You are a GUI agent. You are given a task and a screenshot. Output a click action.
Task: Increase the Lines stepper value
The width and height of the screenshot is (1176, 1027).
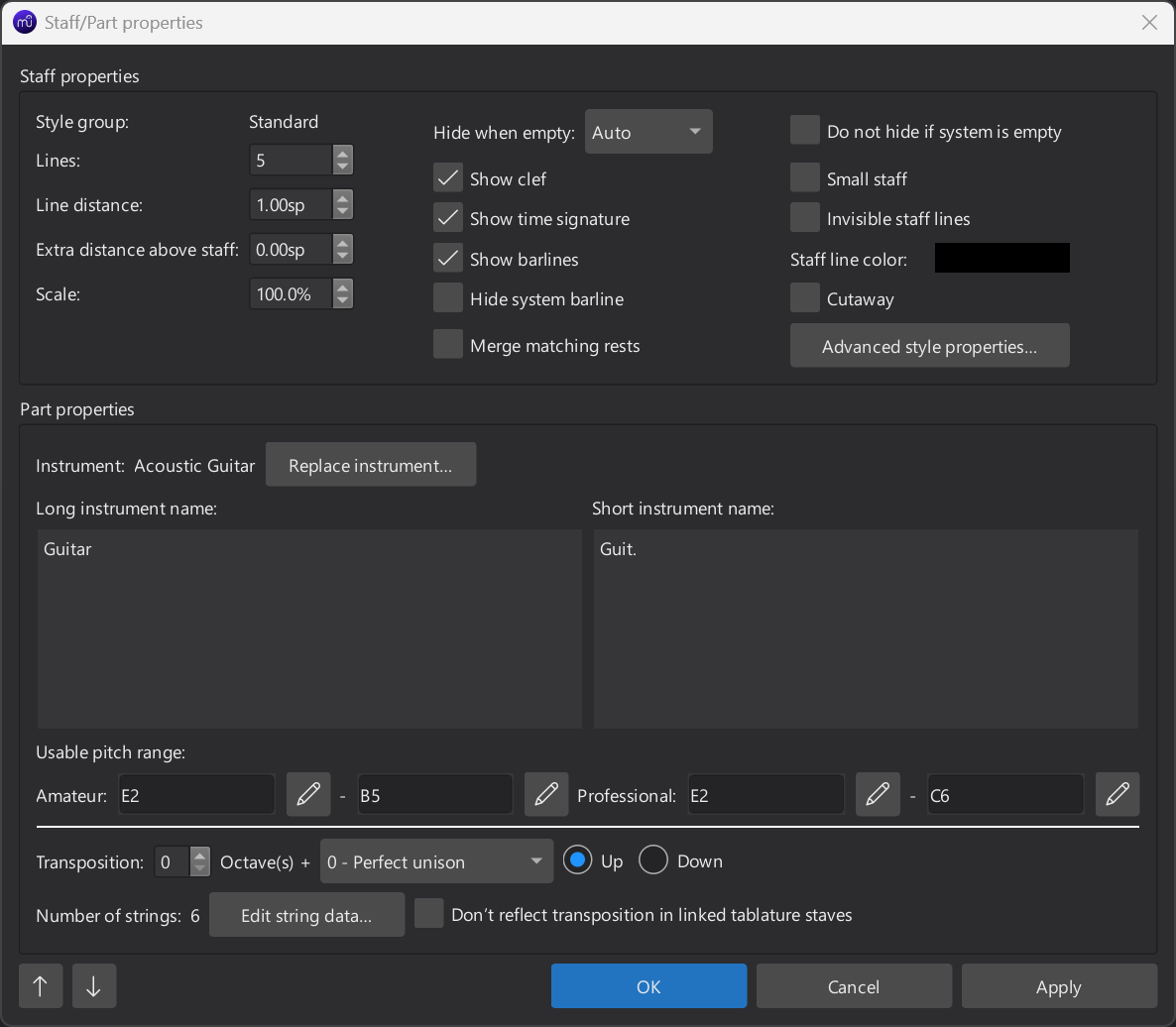pyautogui.click(x=342, y=154)
